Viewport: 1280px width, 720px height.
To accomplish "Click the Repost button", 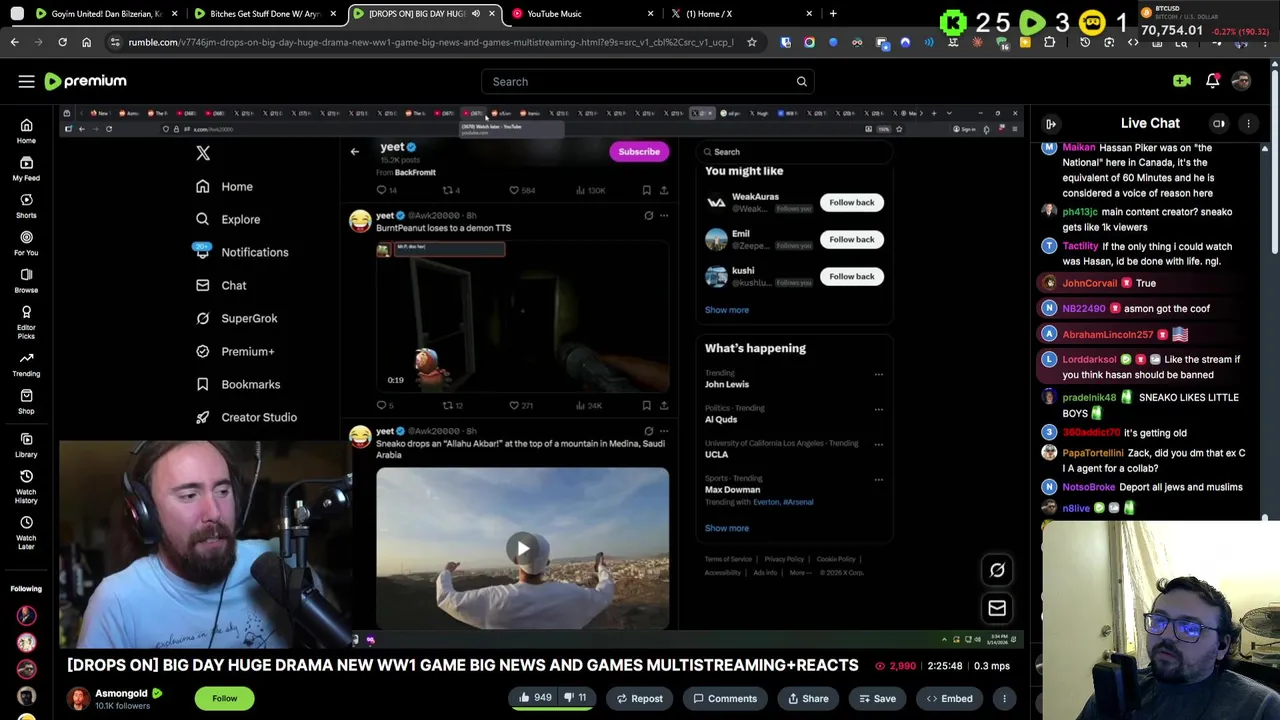I will pyautogui.click(x=638, y=698).
